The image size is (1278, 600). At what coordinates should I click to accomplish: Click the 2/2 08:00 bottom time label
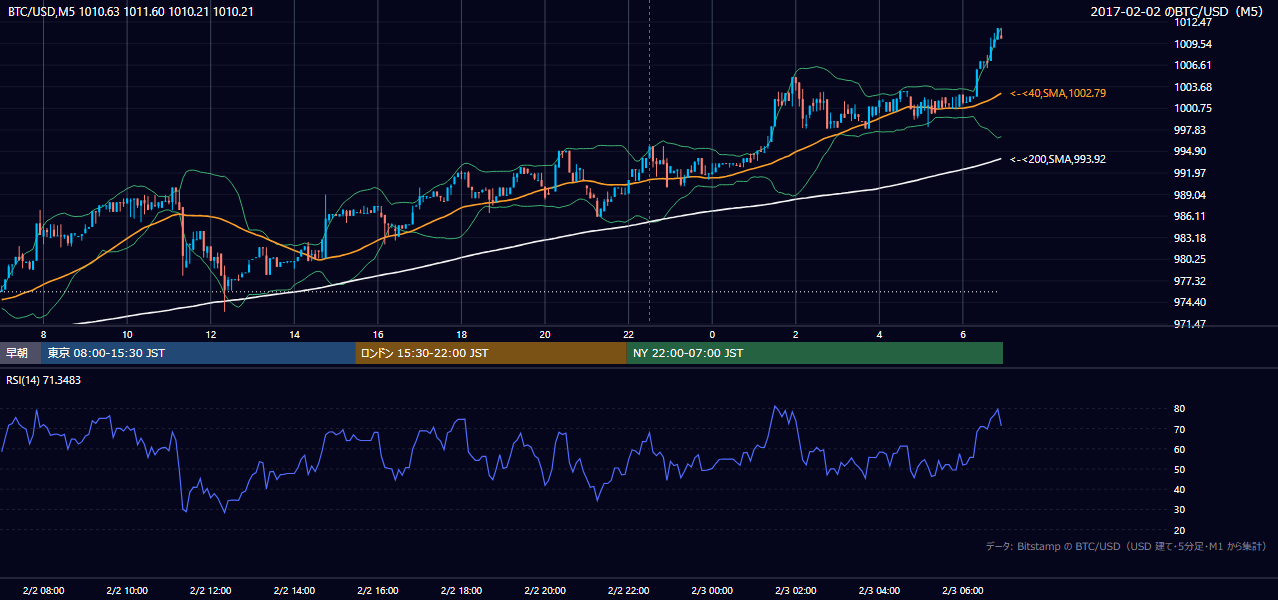pos(43,591)
